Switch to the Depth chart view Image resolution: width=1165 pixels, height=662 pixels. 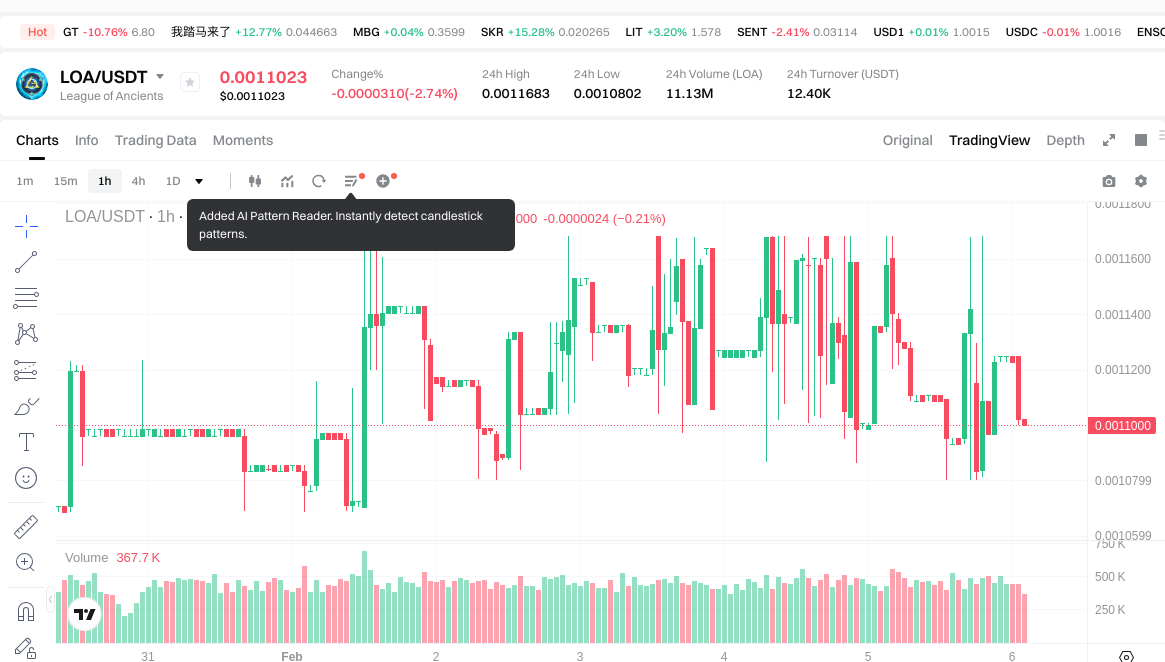(x=1065, y=140)
